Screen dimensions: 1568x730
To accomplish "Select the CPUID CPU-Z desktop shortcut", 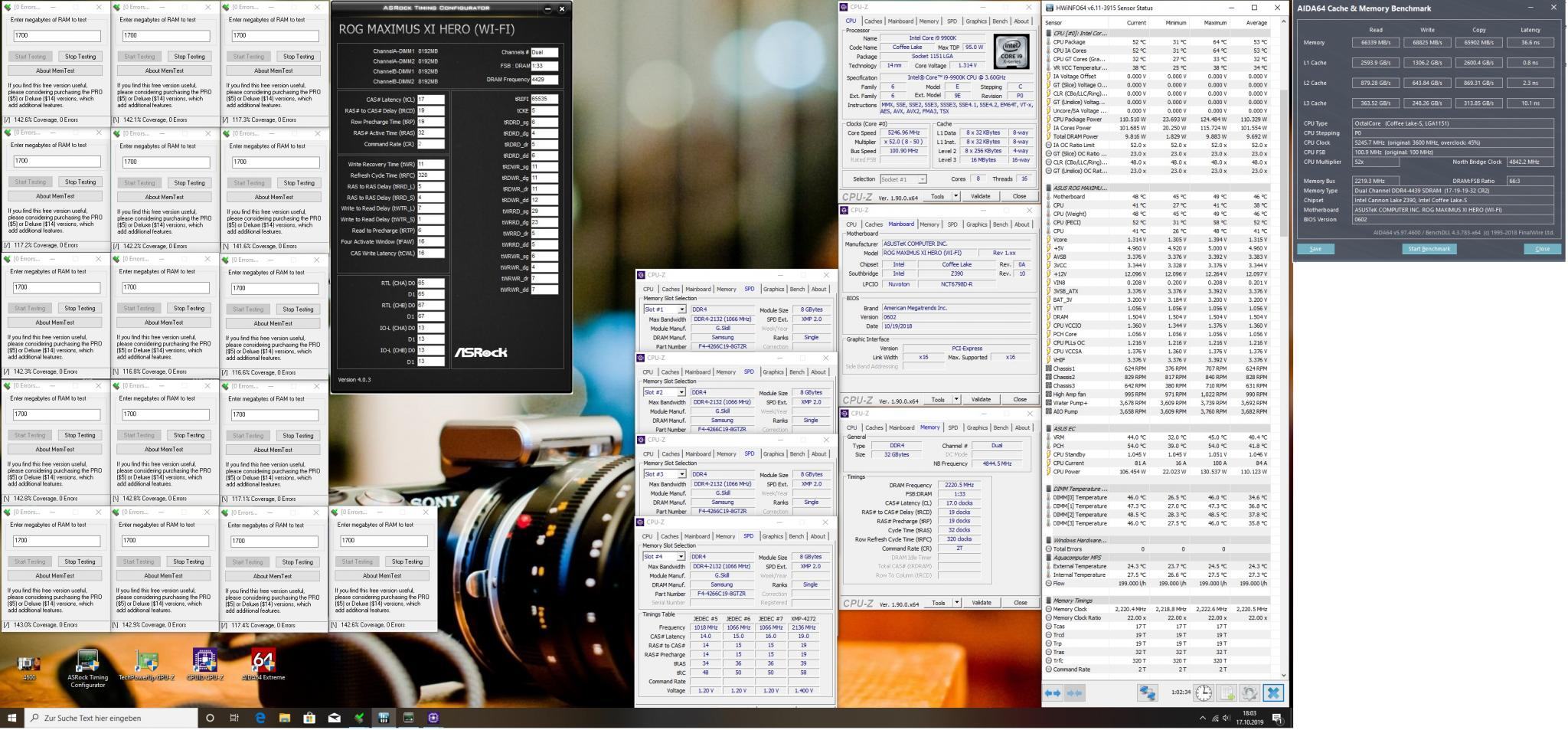I will (204, 666).
